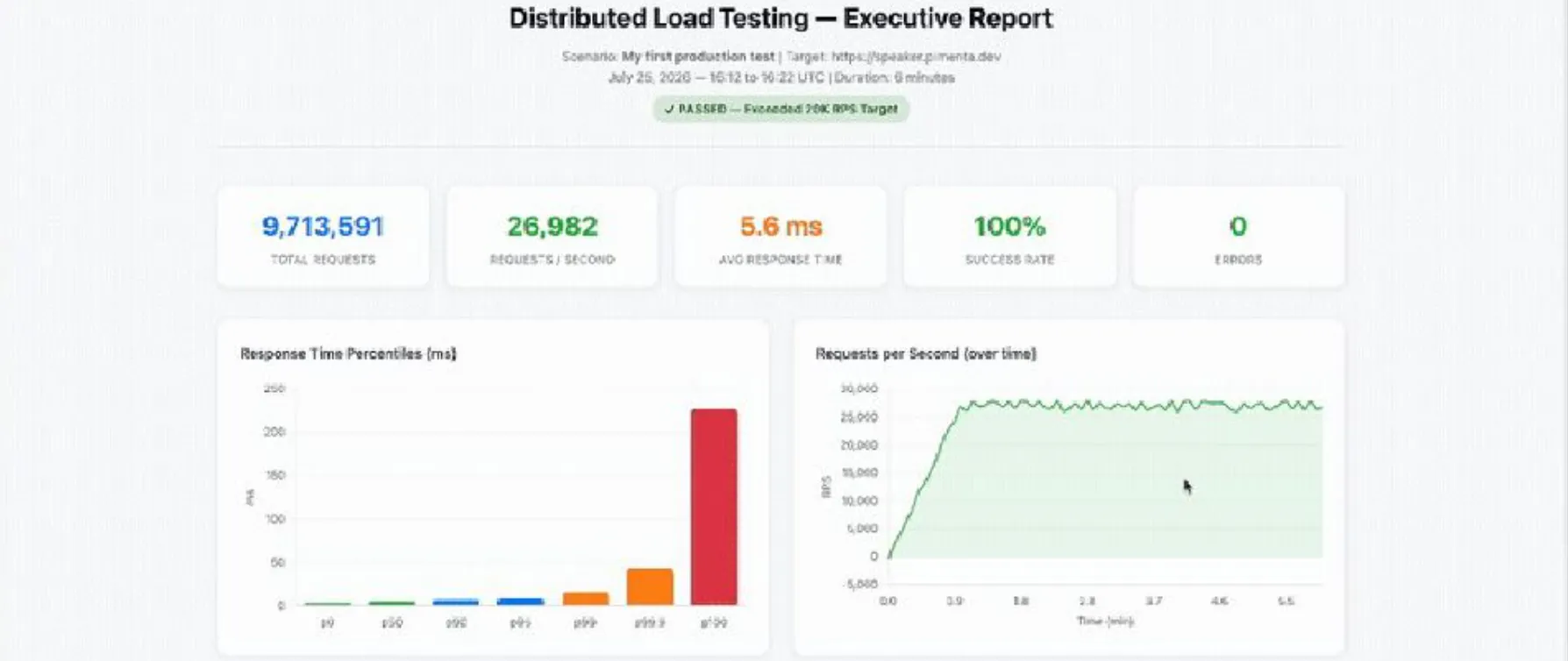This screenshot has height=661, width=1568.
Task: Click the 25,000 tick on RPS y-axis
Action: click(x=859, y=416)
